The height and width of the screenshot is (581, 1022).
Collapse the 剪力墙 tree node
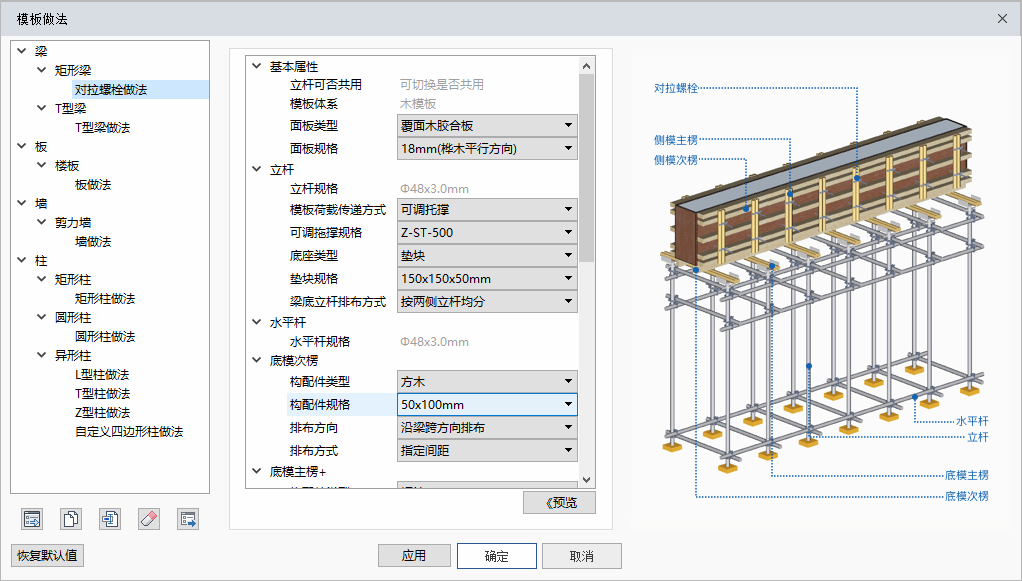[x=42, y=222]
